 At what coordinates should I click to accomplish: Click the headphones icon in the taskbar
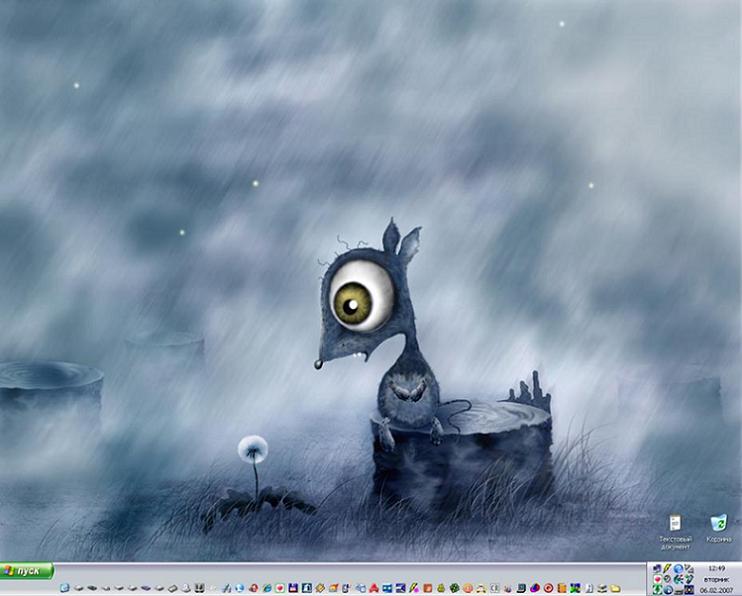point(480,588)
